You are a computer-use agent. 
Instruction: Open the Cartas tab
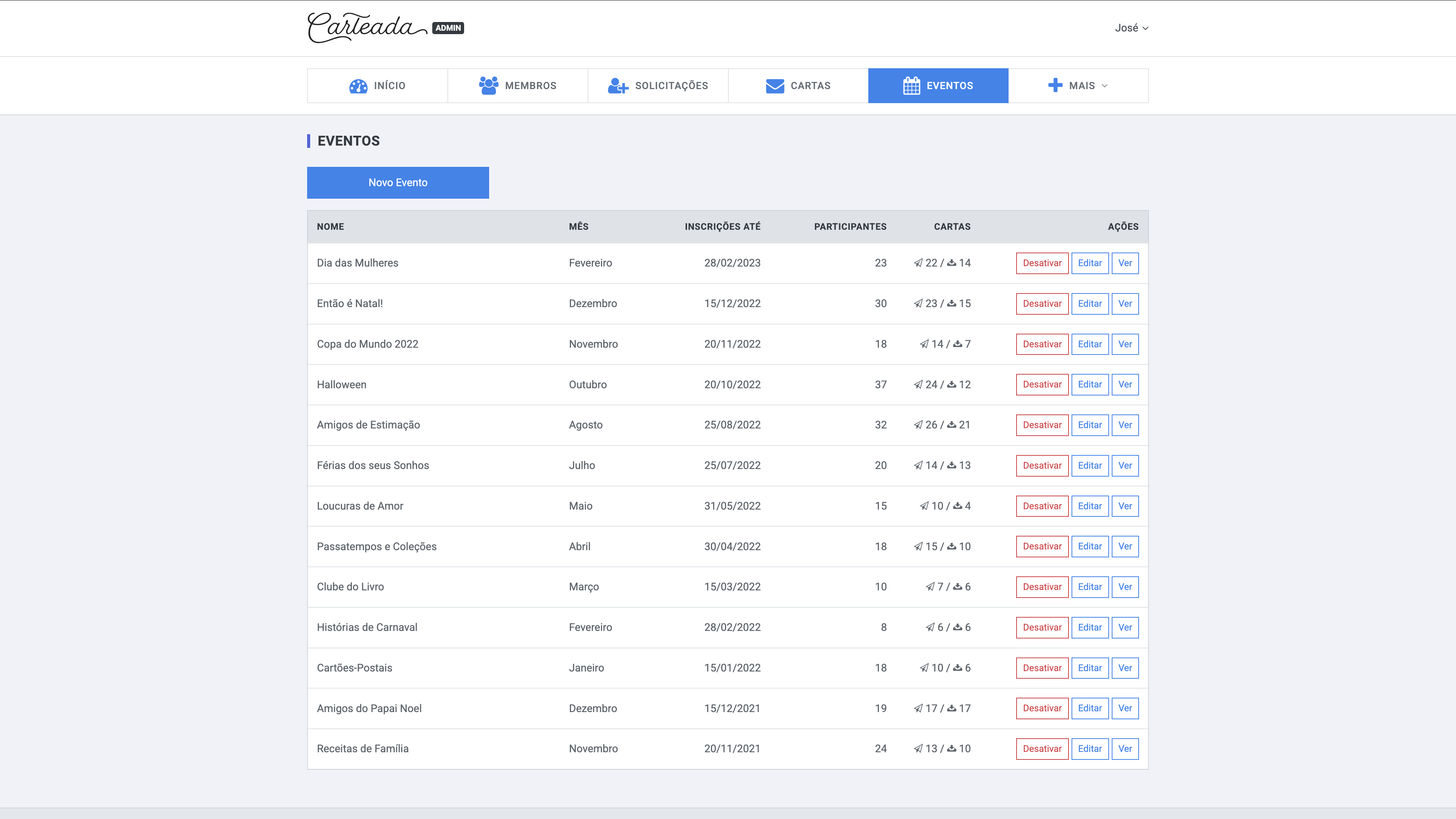(x=798, y=86)
